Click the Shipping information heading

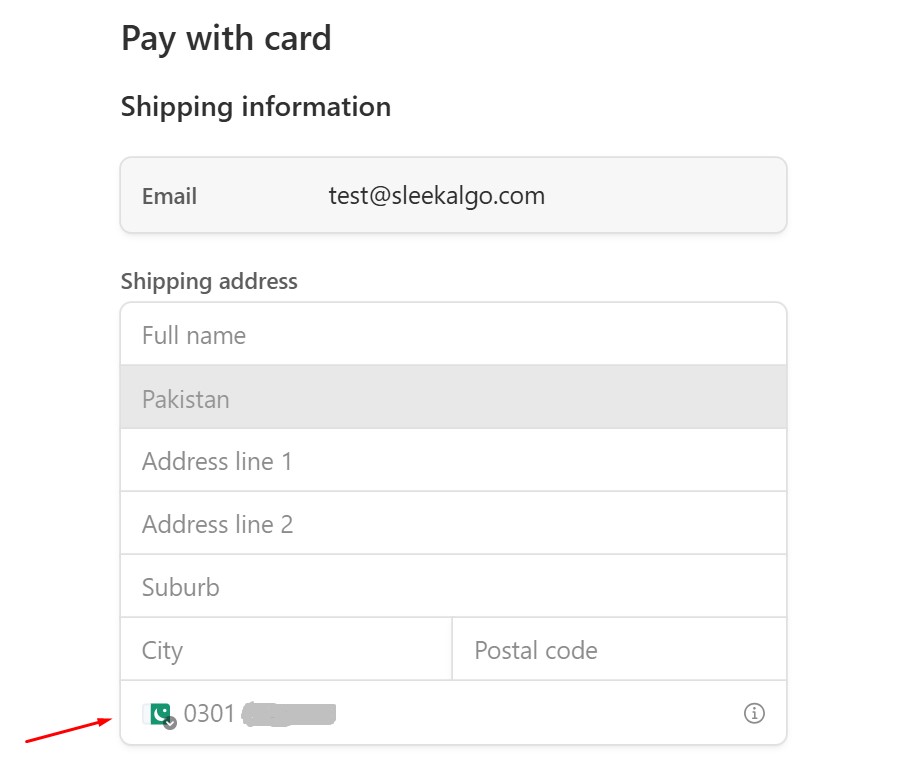(256, 106)
